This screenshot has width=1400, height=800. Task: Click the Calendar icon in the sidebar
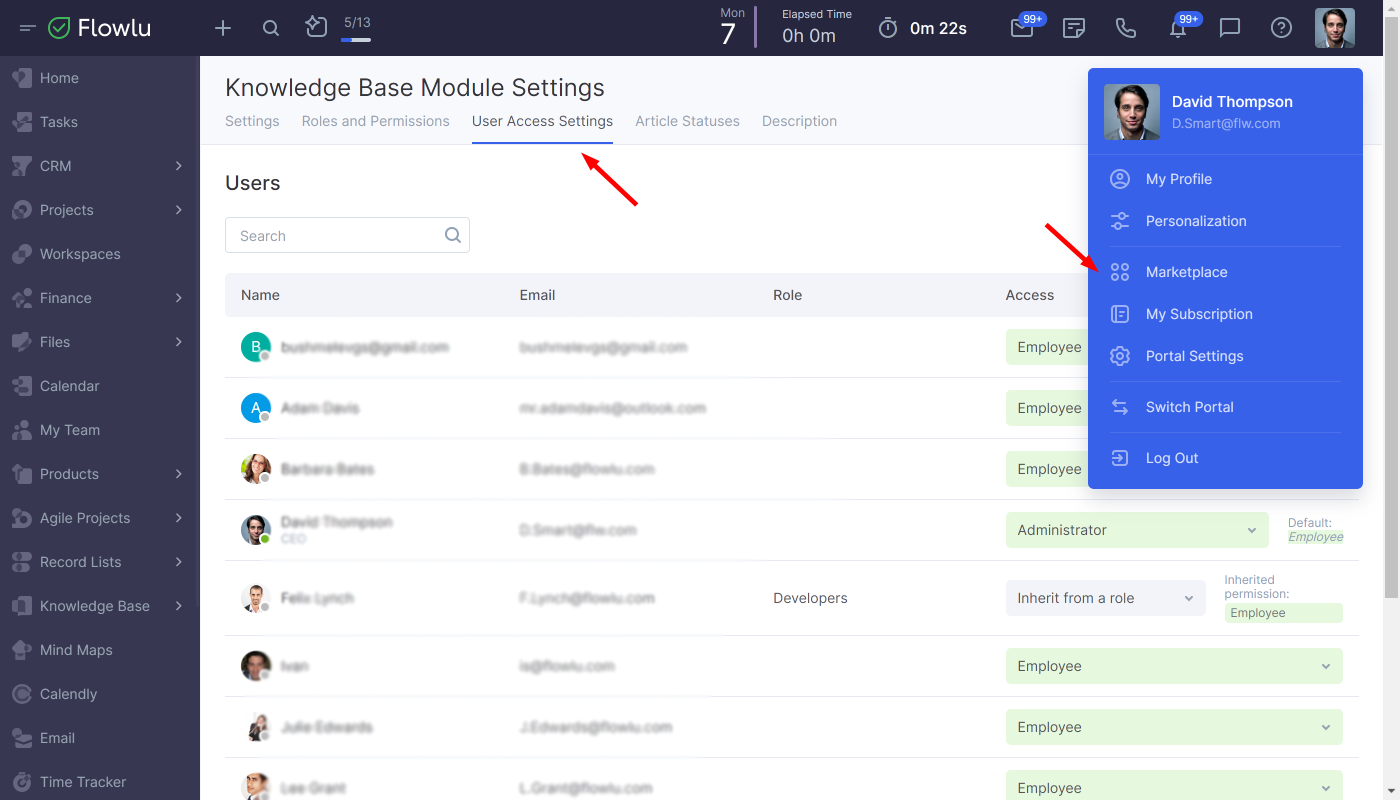22,386
